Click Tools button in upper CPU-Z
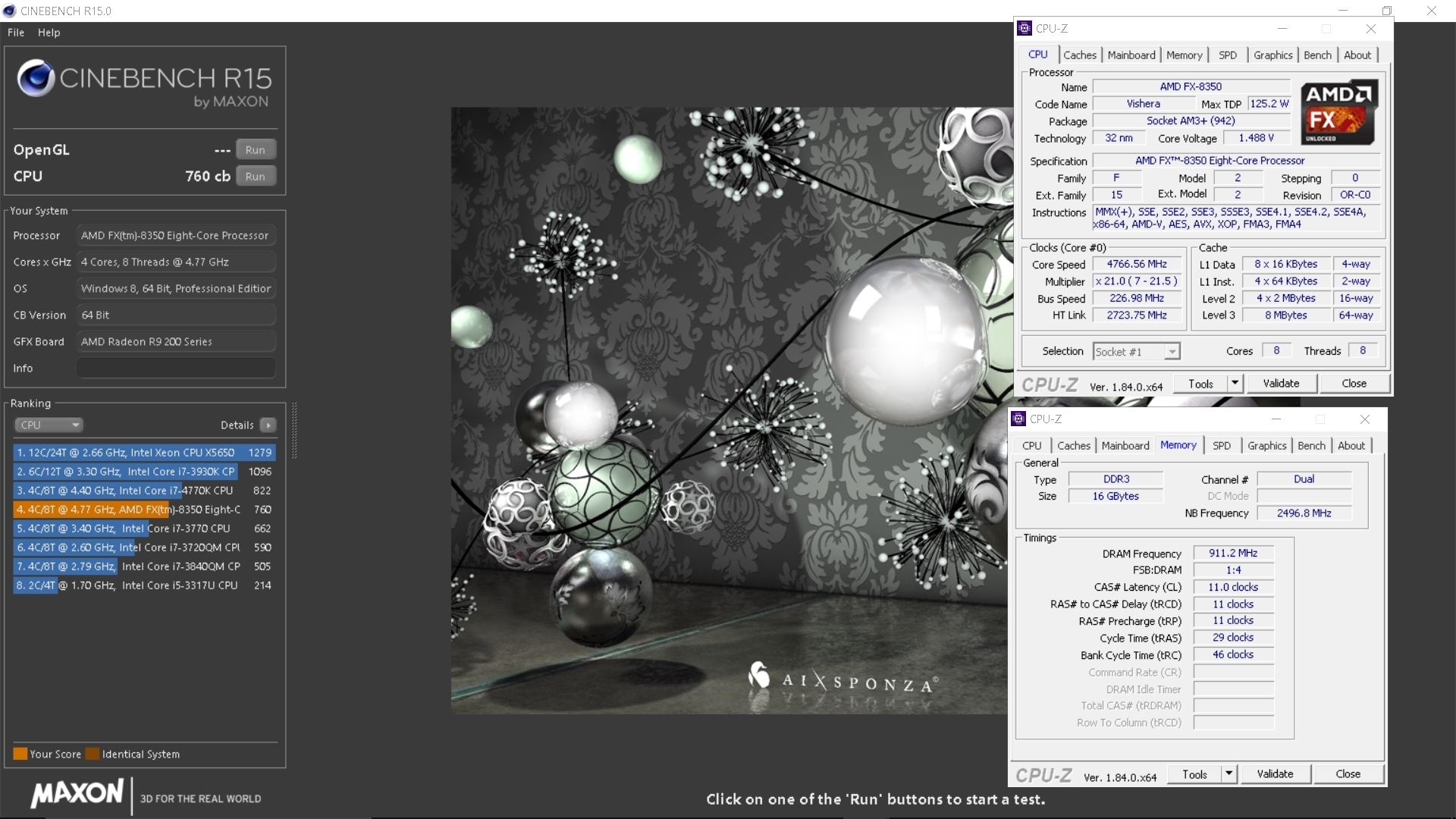This screenshot has width=1456, height=819. click(x=1201, y=384)
